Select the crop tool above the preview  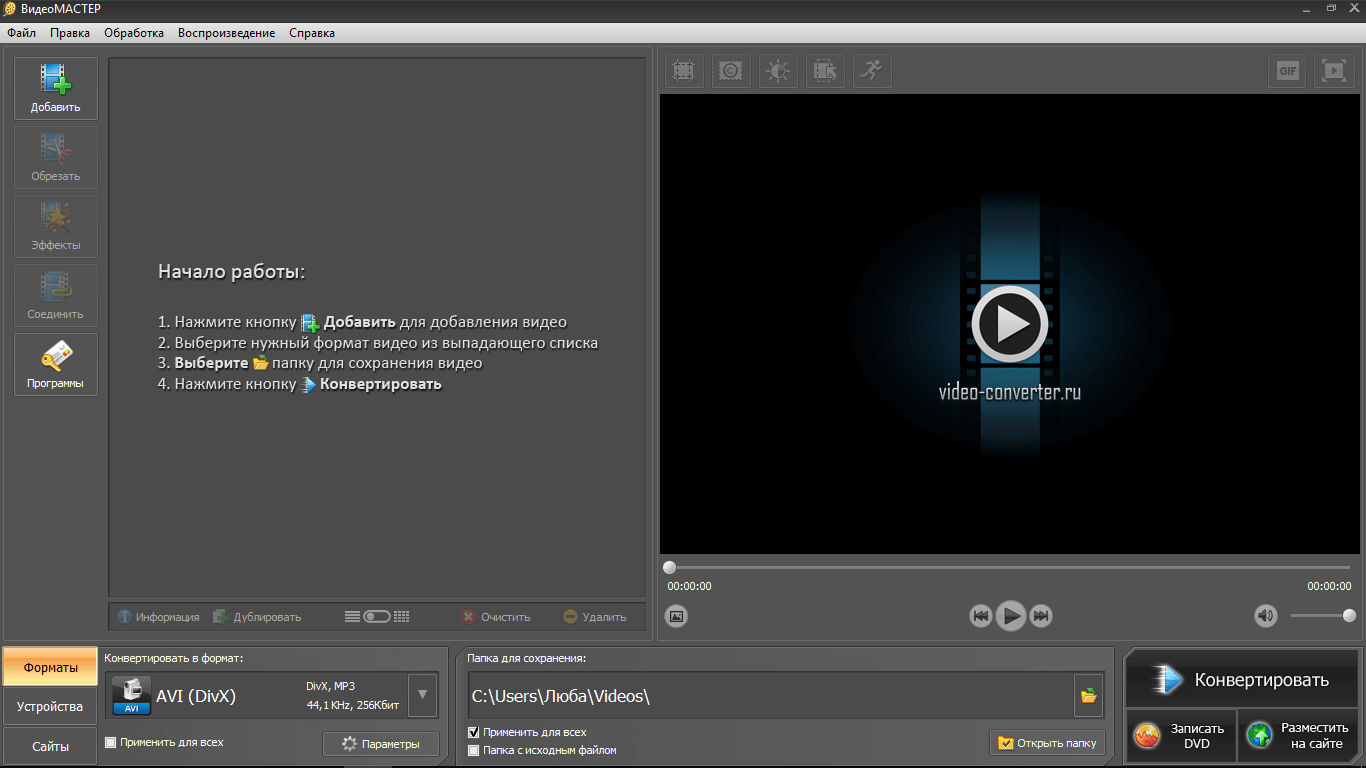pos(684,71)
